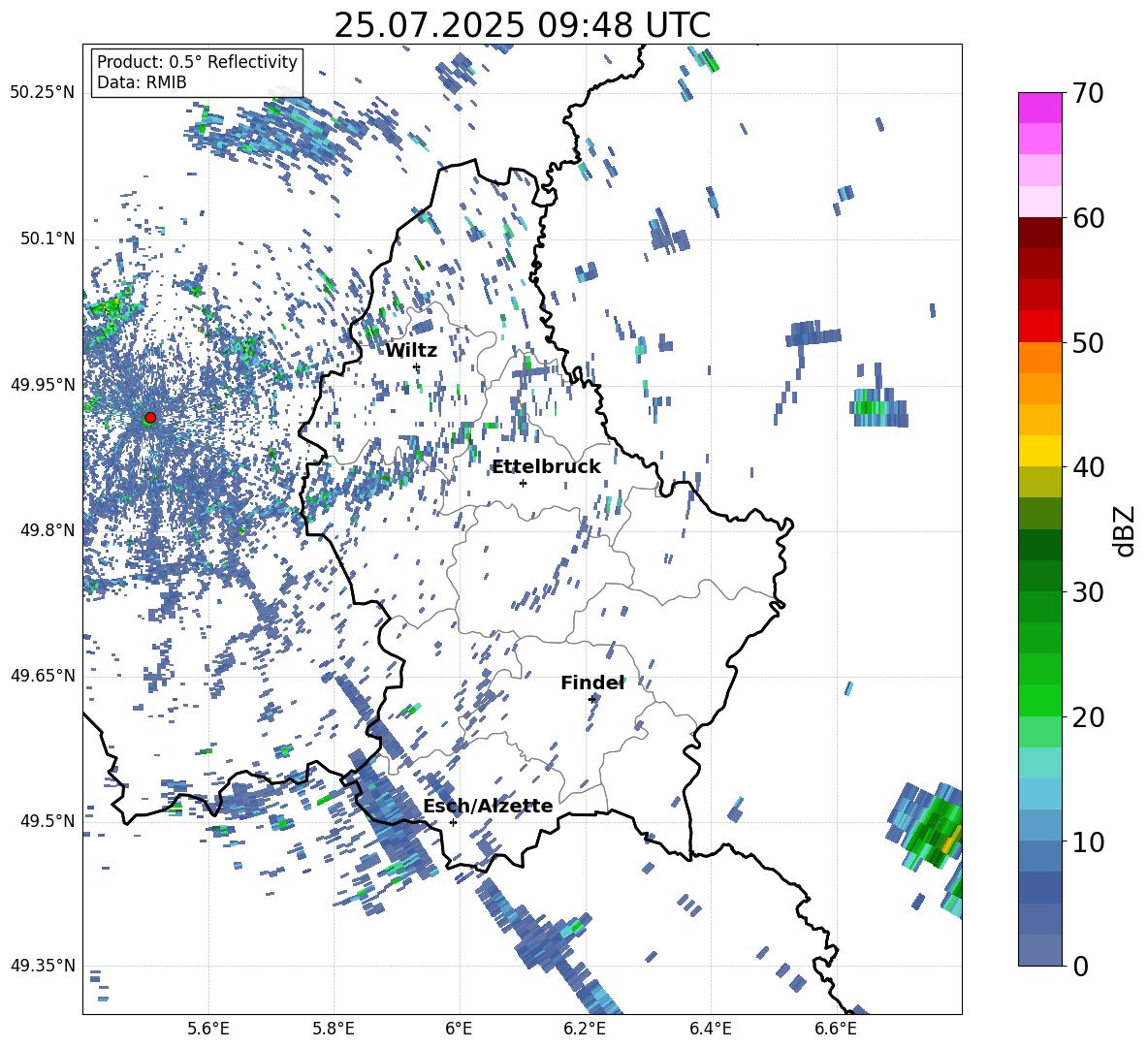
Task: Click the colorbar value 0
Action: pos(1080,966)
